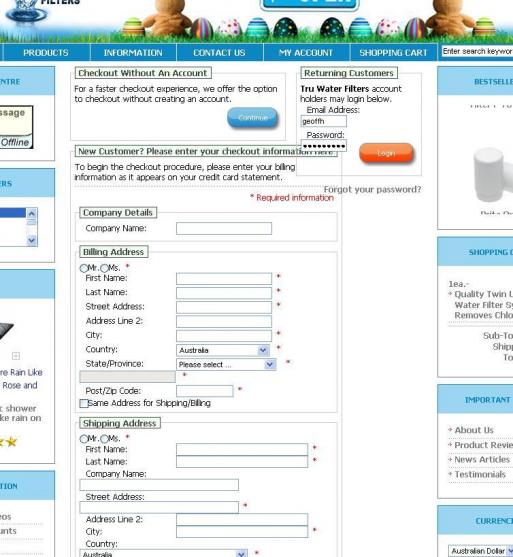Viewport: 513px width, 557px height.
Task: Open the About Us link
Action: (x=474, y=430)
